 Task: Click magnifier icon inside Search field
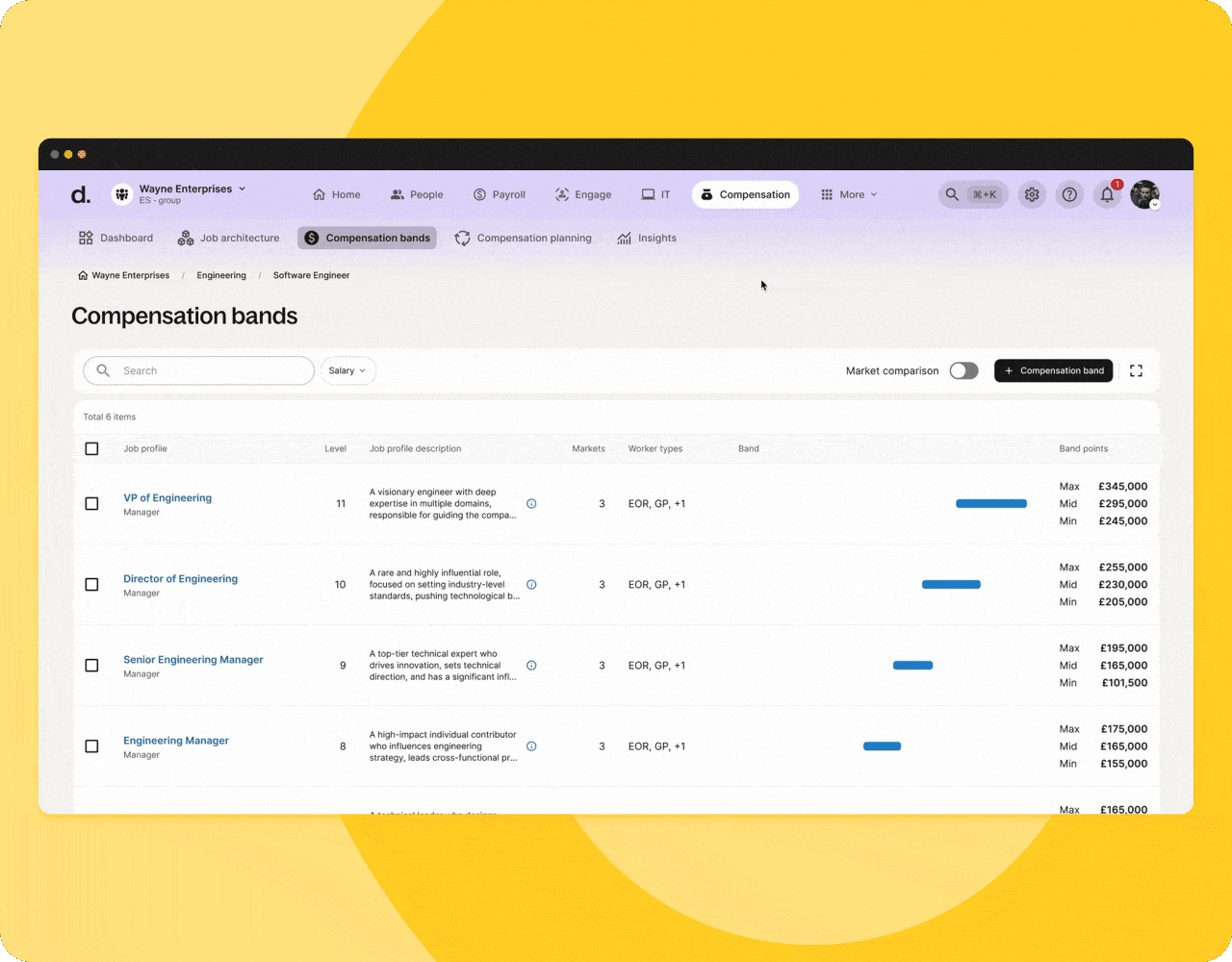click(103, 370)
